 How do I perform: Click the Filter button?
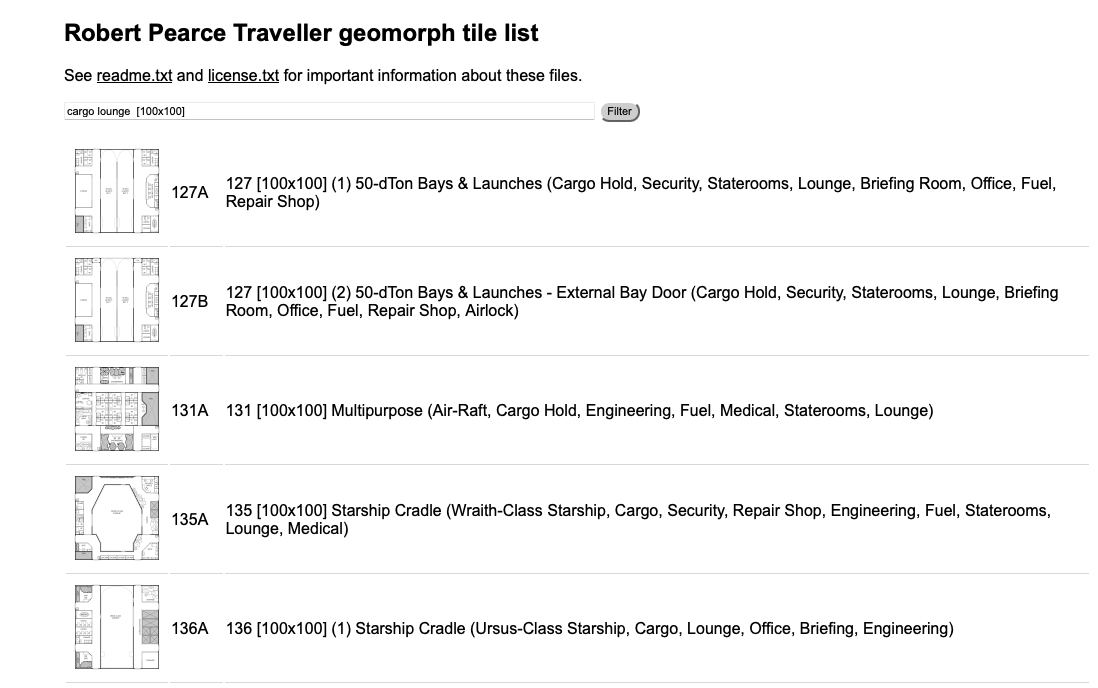coord(620,111)
